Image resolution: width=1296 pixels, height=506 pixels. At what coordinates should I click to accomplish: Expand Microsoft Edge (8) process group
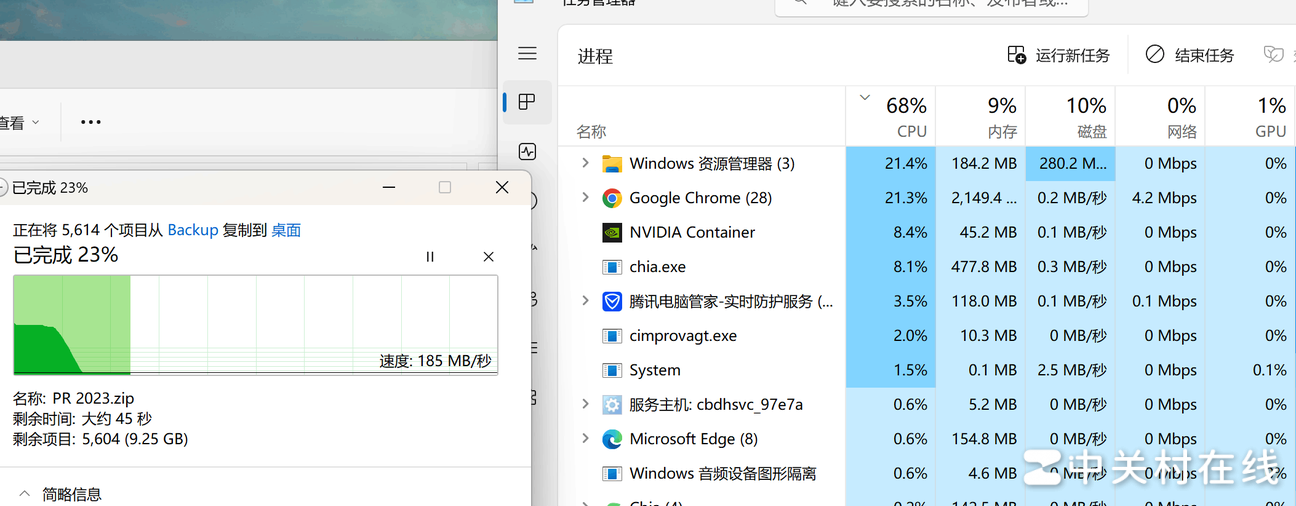coord(585,439)
